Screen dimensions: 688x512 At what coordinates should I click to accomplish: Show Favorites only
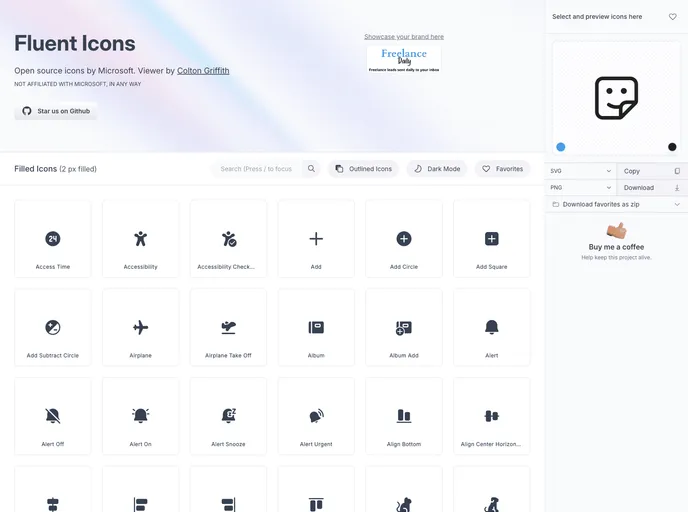pos(502,169)
